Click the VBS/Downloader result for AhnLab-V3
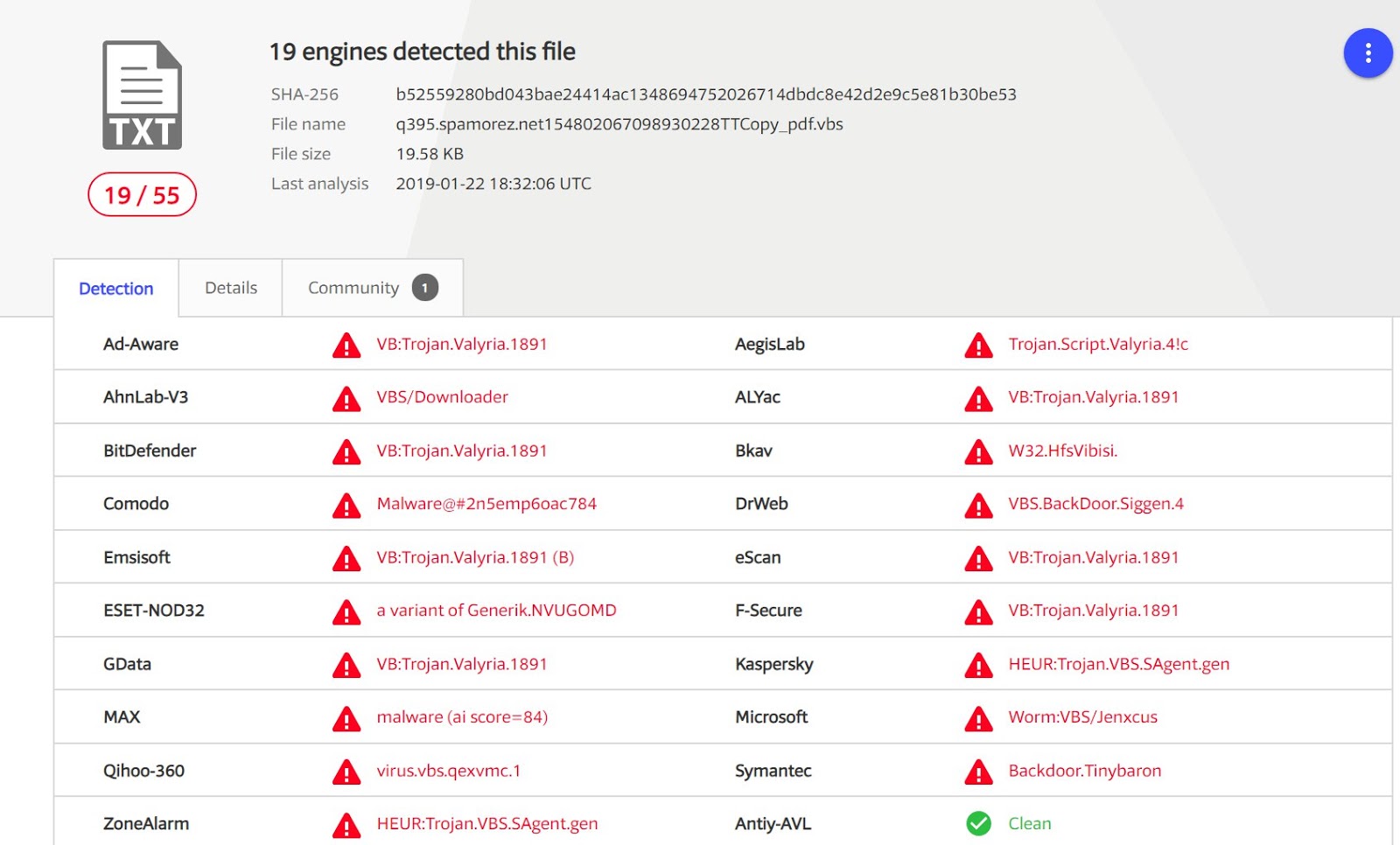 (442, 397)
